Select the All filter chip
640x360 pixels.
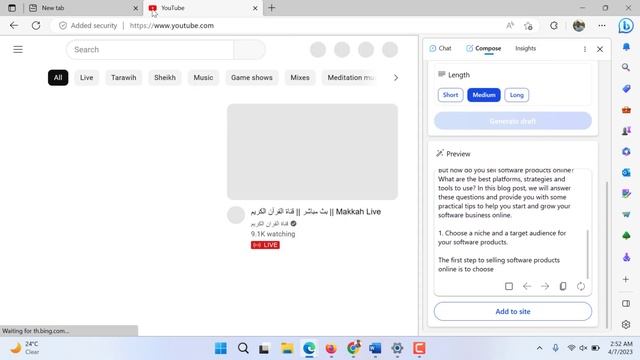pyautogui.click(x=58, y=78)
